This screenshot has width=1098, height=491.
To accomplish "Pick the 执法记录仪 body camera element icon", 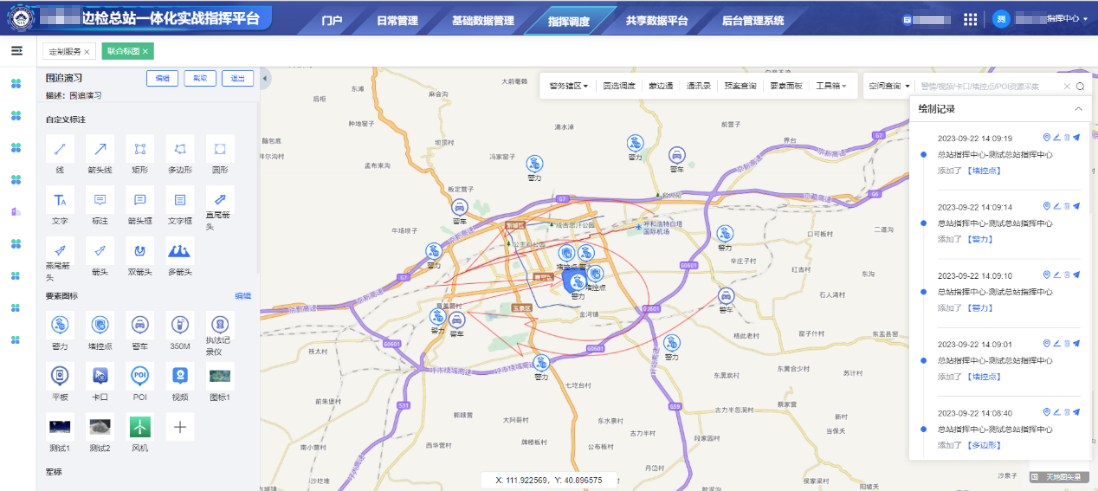I will (x=220, y=325).
